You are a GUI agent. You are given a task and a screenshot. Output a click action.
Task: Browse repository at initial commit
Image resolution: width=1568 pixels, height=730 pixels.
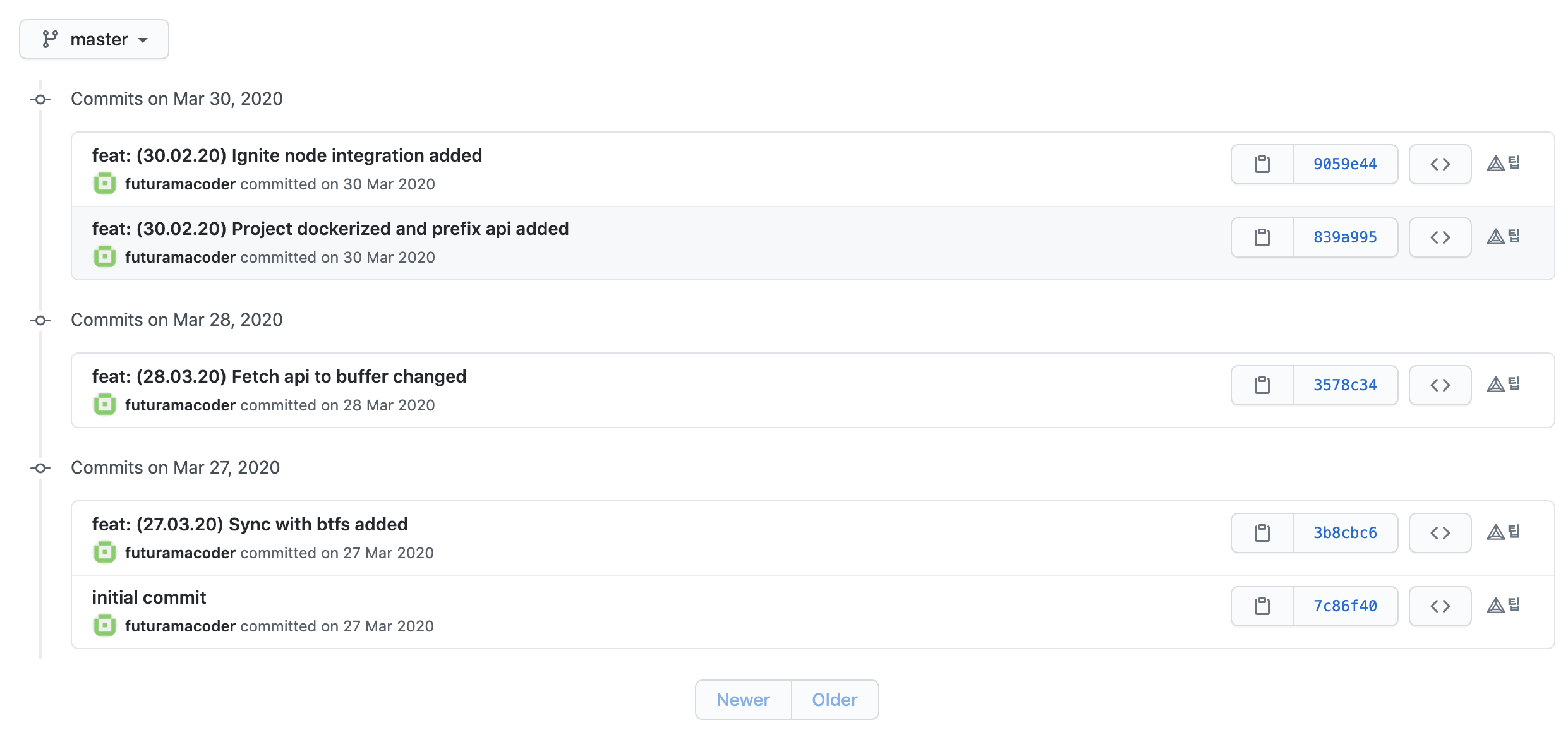tap(1440, 606)
